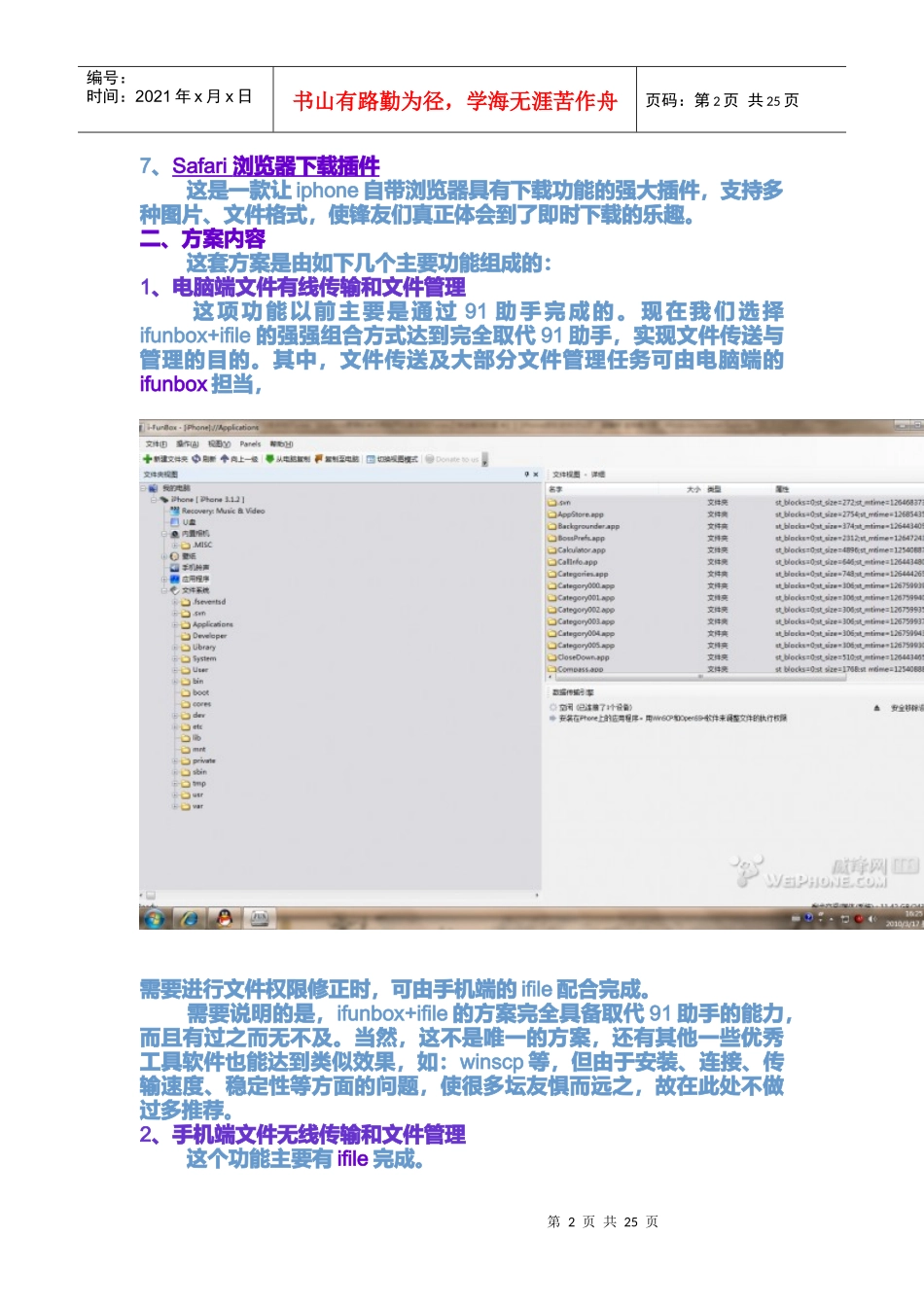This screenshot has width=924, height=1307.
Task: Select AppStore.app folder icon in list
Action: click(552, 514)
